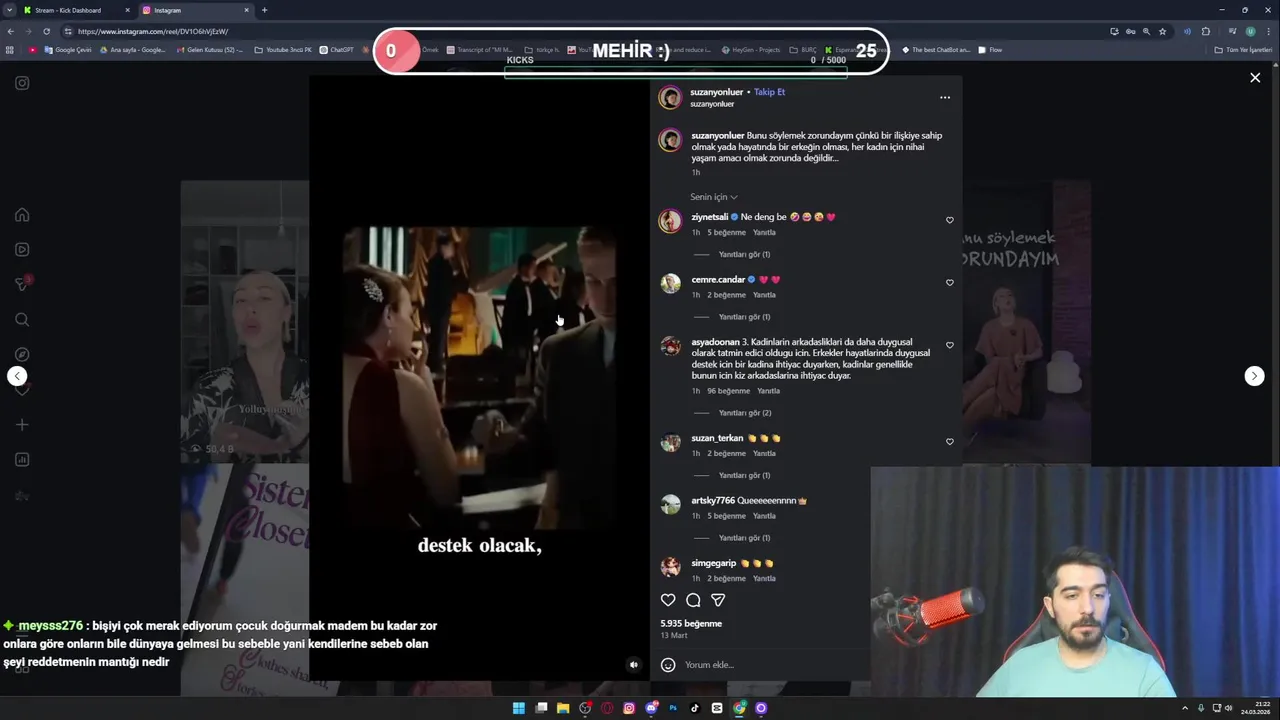The image size is (1280, 720).
Task: Reply to ziynetsali's comment
Action: [x=764, y=232]
